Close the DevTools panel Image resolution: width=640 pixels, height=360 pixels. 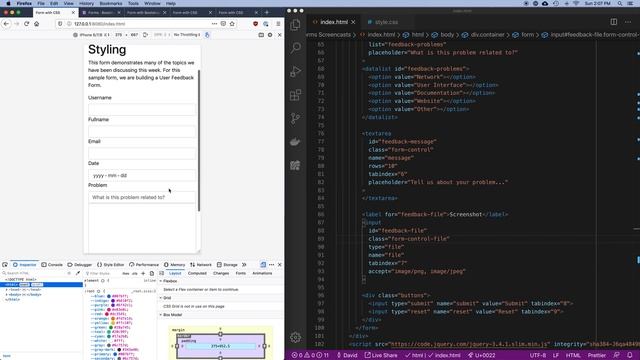click(x=280, y=264)
